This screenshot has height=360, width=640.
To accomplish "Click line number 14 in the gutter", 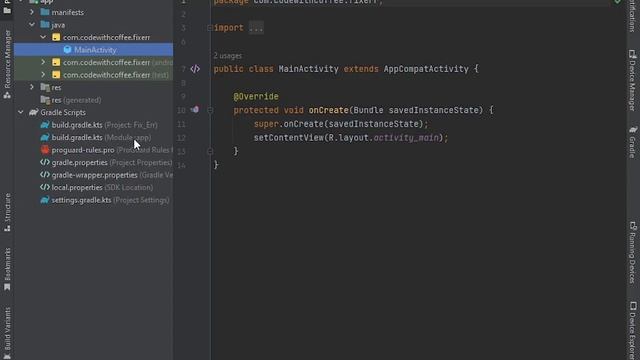I will [181, 165].
